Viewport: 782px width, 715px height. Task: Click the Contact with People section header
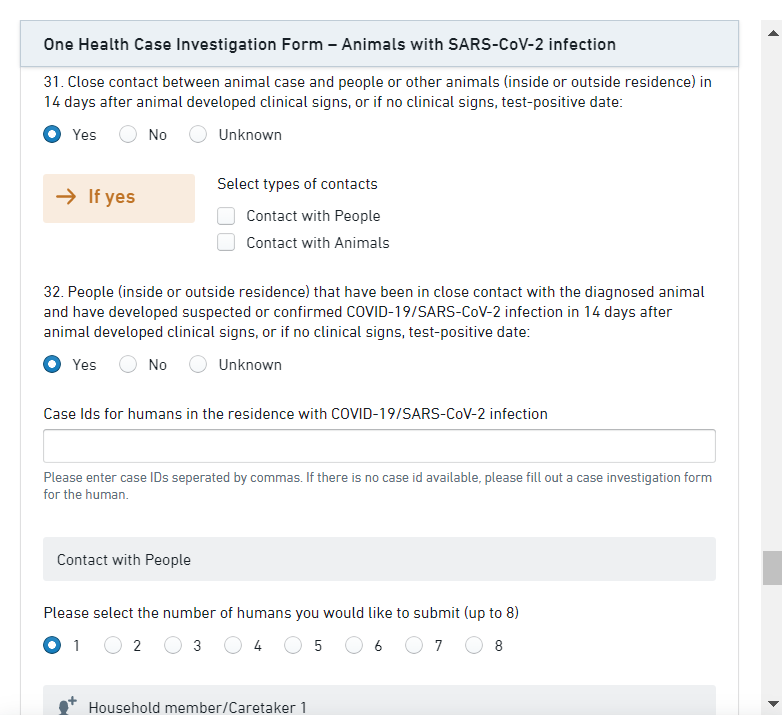click(379, 560)
